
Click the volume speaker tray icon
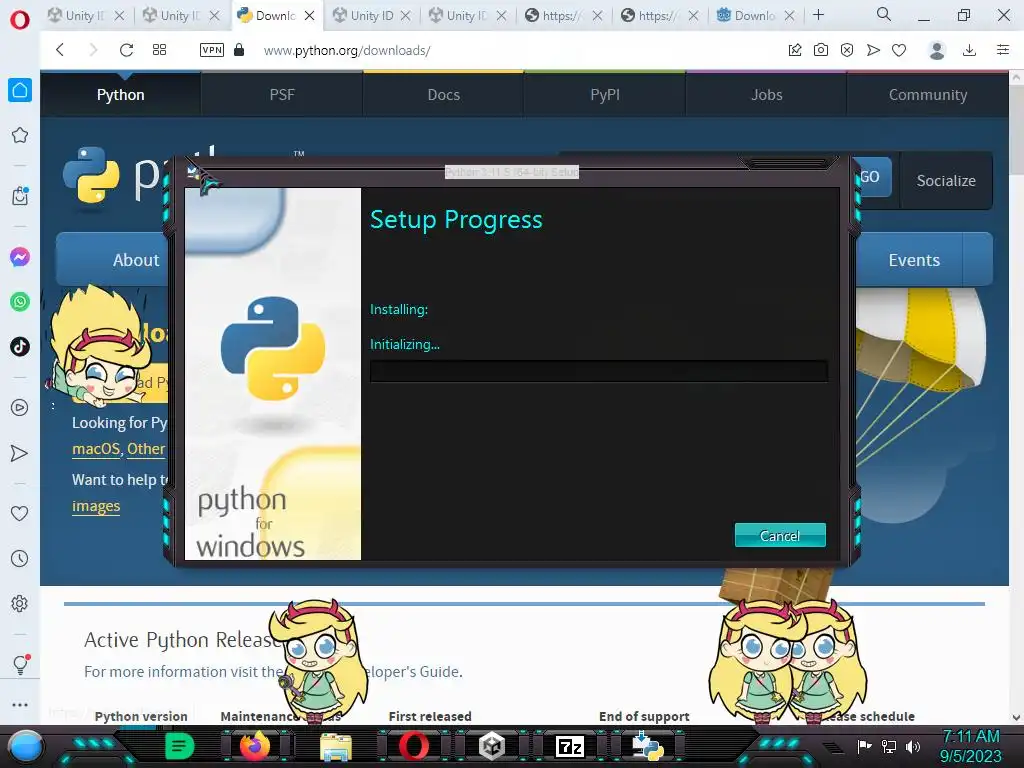pos(913,746)
